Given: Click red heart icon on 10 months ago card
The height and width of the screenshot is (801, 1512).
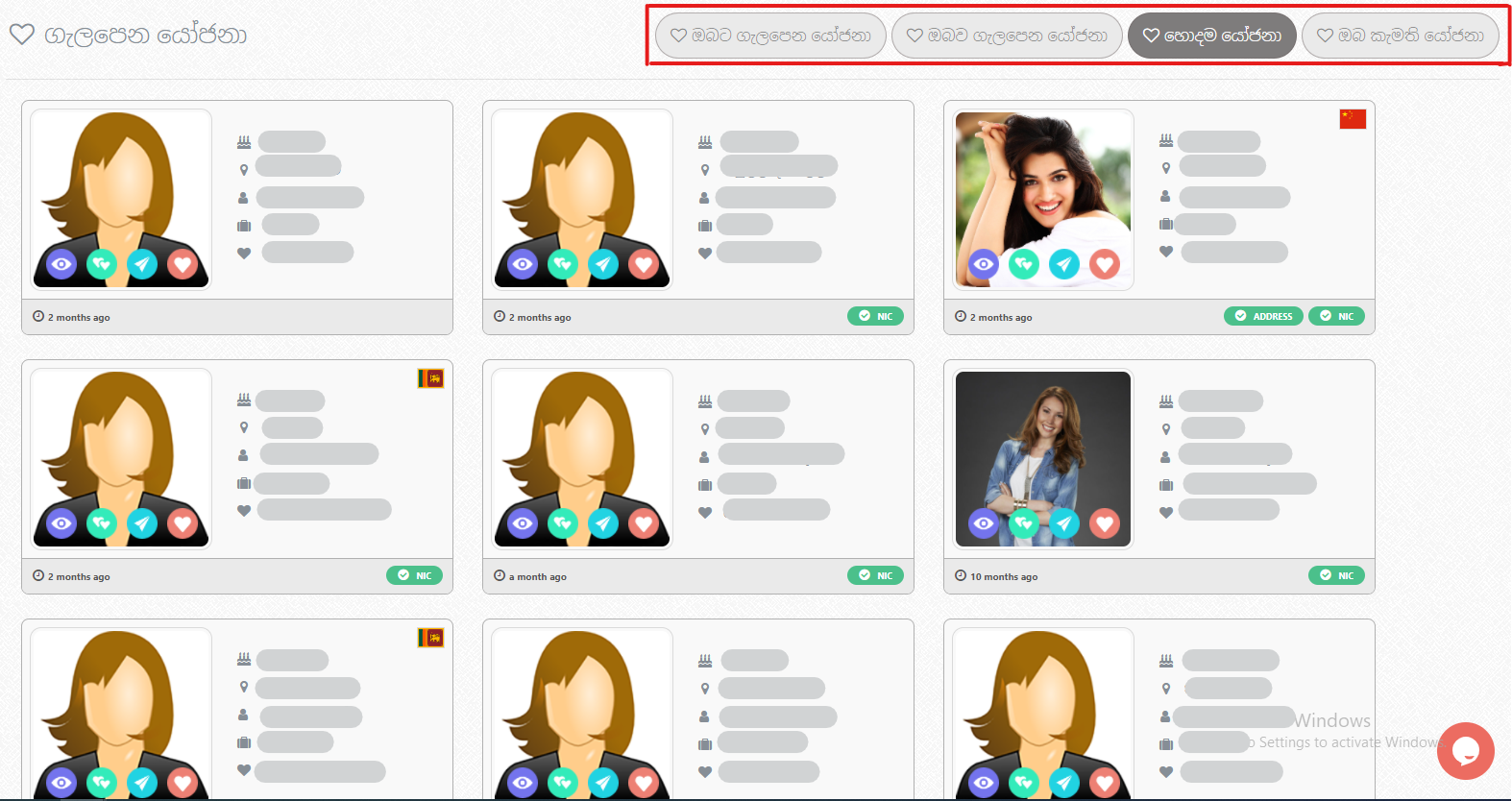Looking at the screenshot, I should [1105, 523].
